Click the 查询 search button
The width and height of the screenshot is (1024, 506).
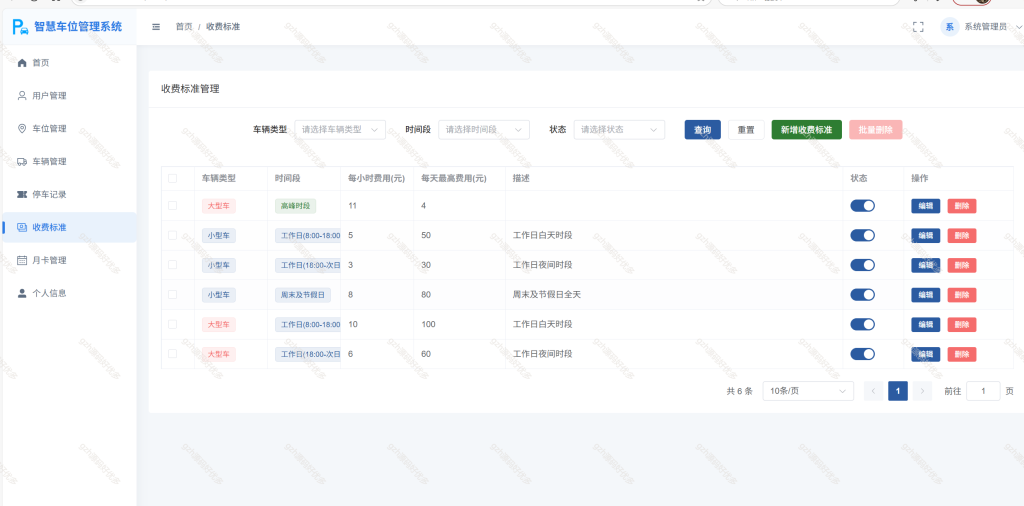[x=702, y=130]
